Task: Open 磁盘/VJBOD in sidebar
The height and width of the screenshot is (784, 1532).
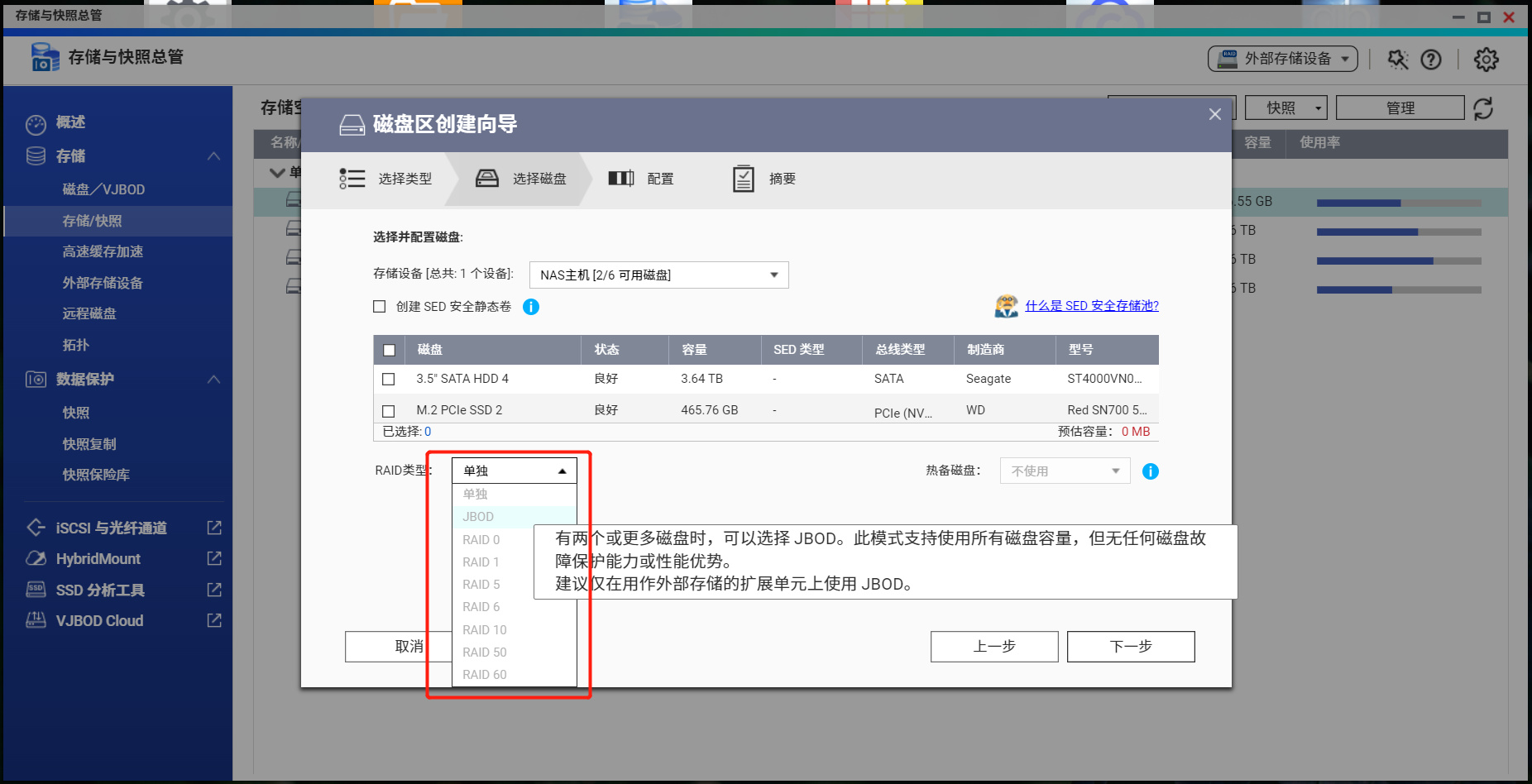Action: coord(104,189)
